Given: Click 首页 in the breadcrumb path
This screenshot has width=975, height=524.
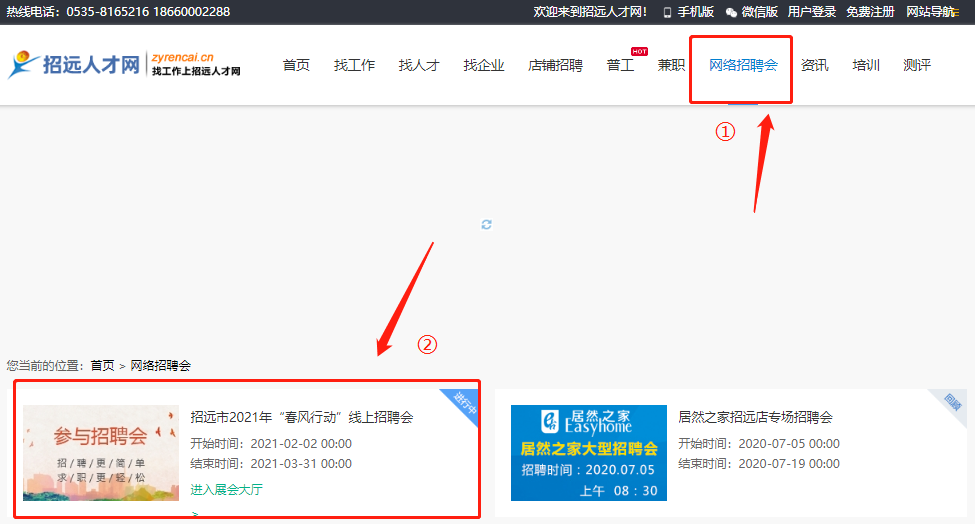Looking at the screenshot, I should pos(102,366).
